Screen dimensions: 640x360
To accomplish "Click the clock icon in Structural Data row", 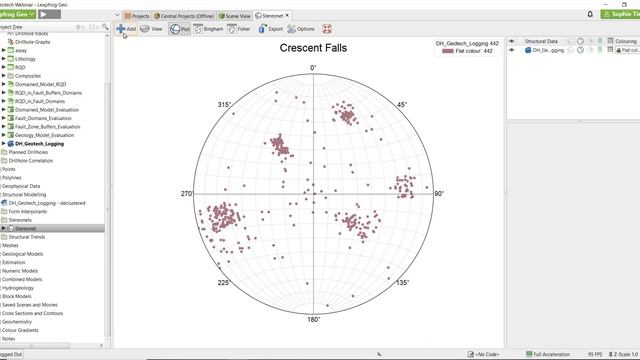I will 580,41.
